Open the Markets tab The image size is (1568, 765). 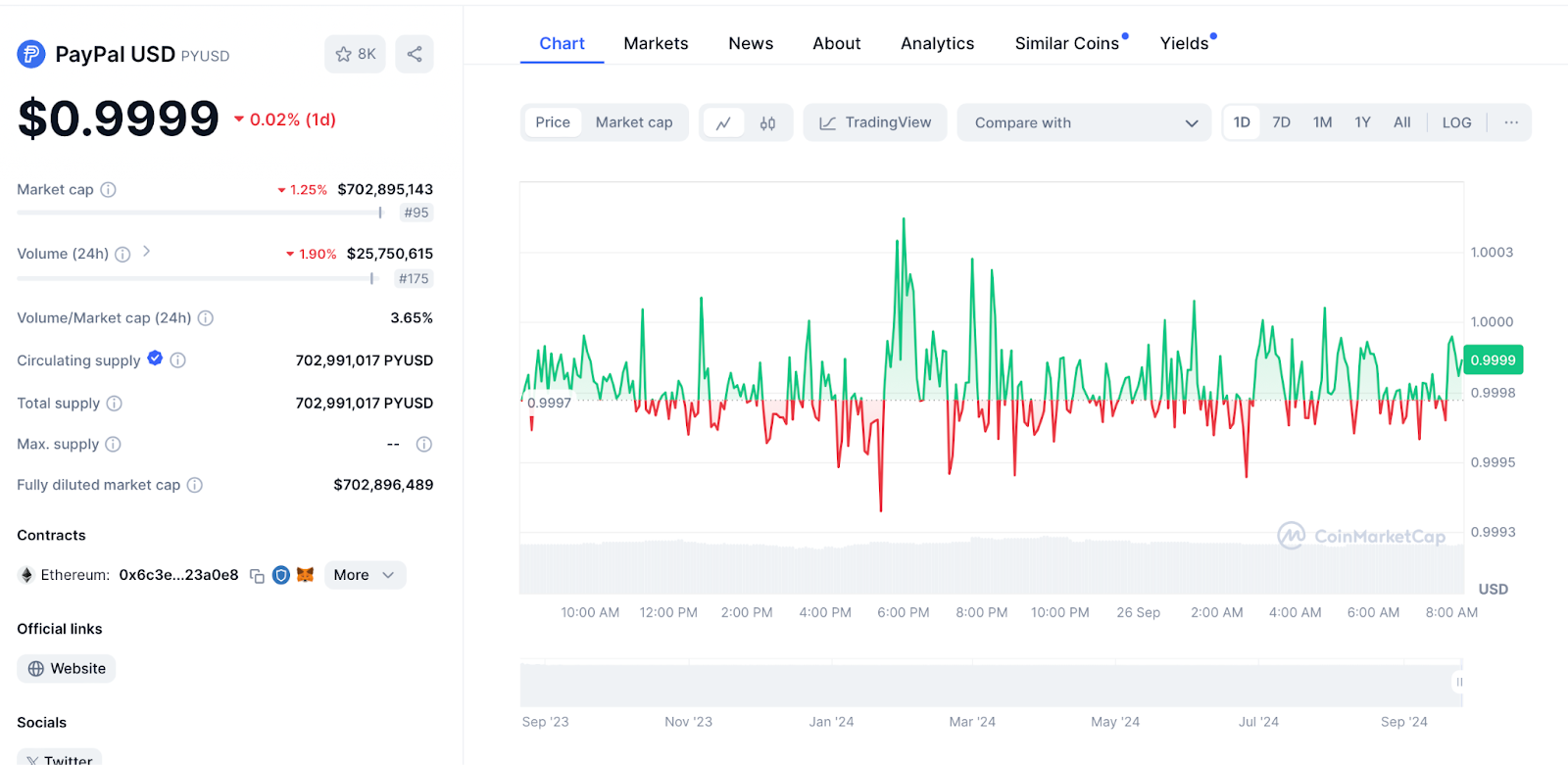tap(656, 44)
